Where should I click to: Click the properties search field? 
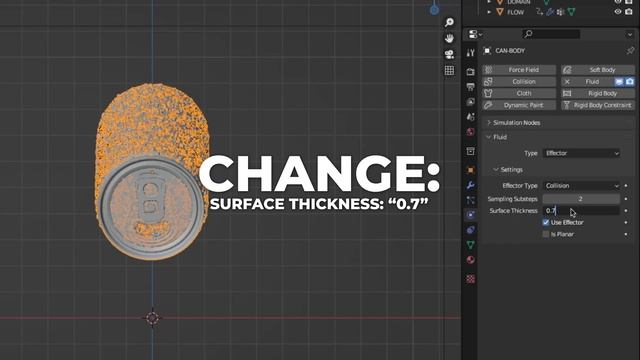[x=551, y=34]
